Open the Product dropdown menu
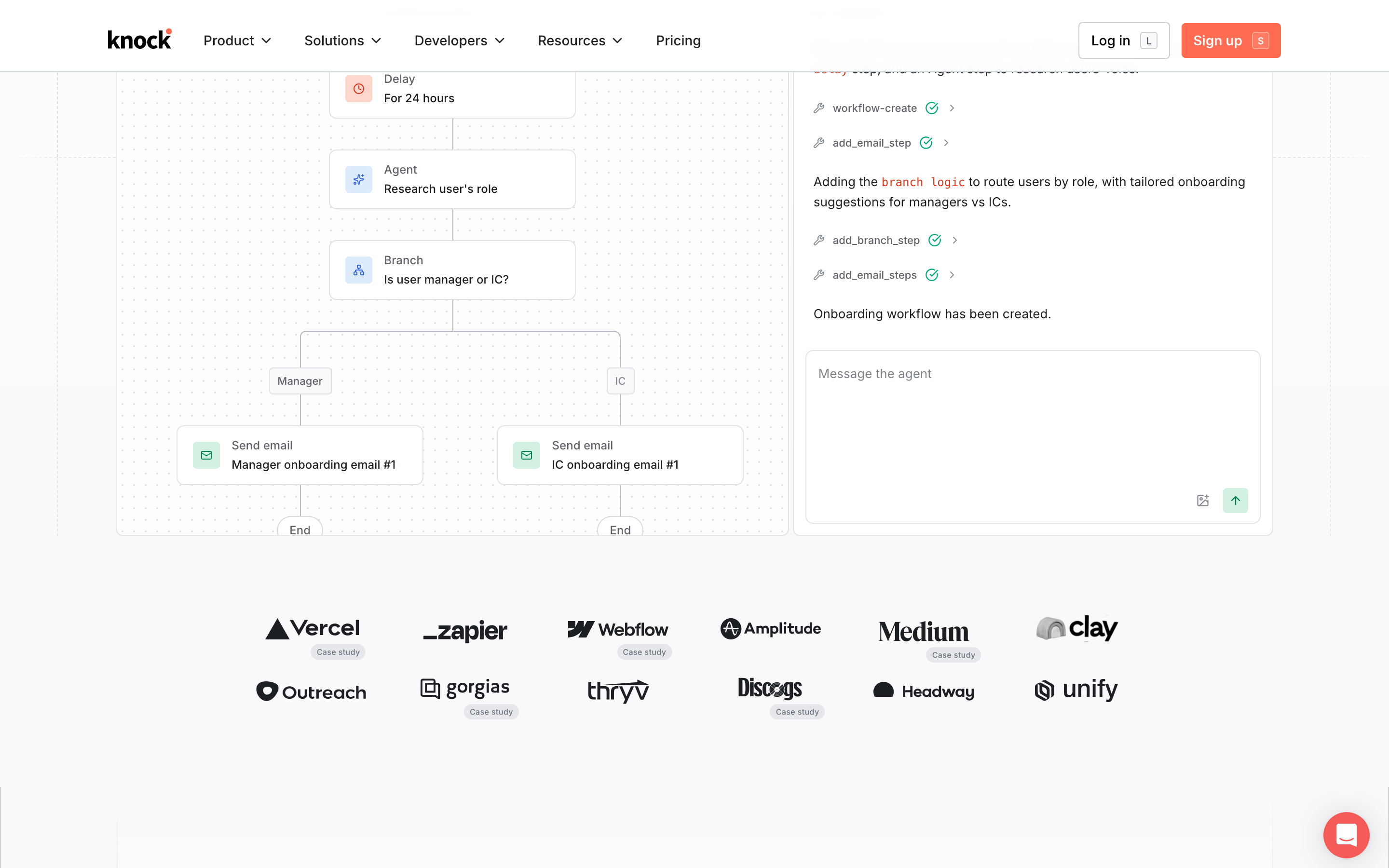Viewport: 1389px width, 868px height. click(x=237, y=41)
